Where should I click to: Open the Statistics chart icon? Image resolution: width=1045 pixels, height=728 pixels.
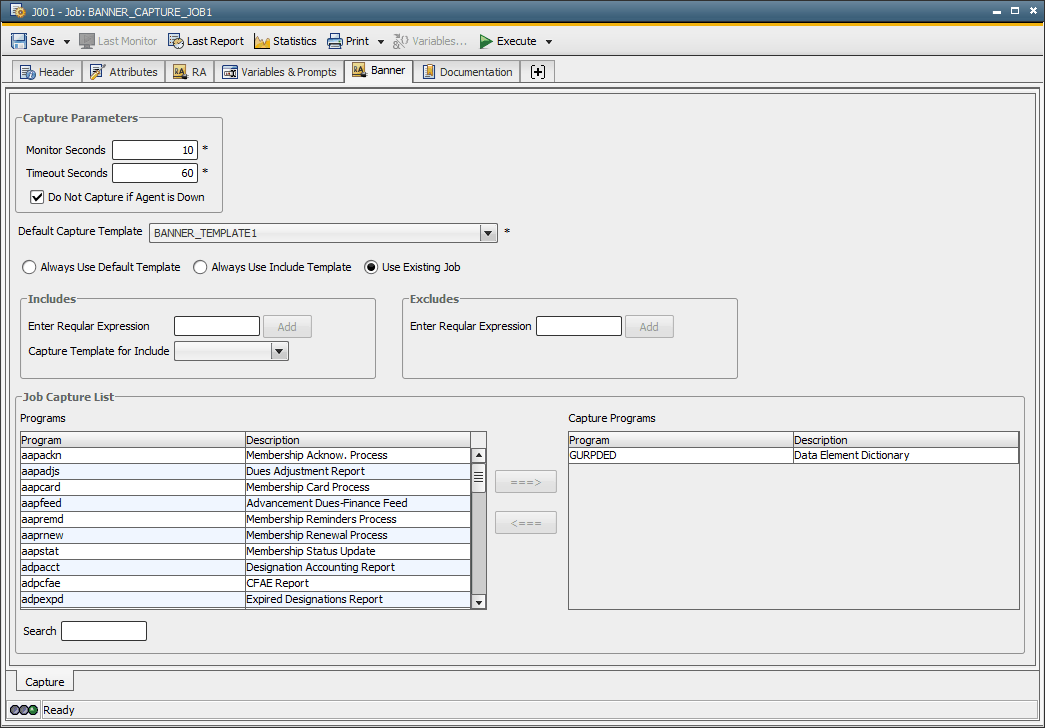262,41
